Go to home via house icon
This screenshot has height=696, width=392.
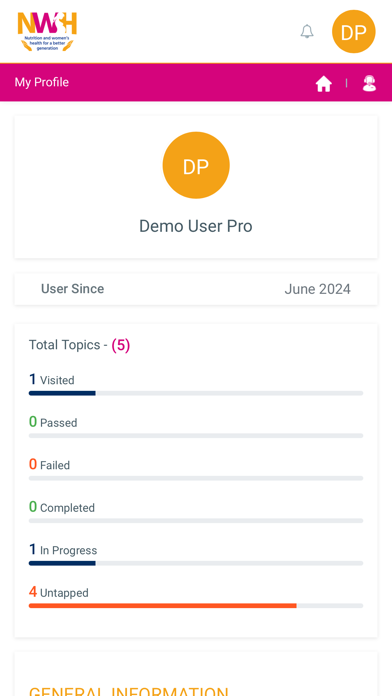point(324,83)
